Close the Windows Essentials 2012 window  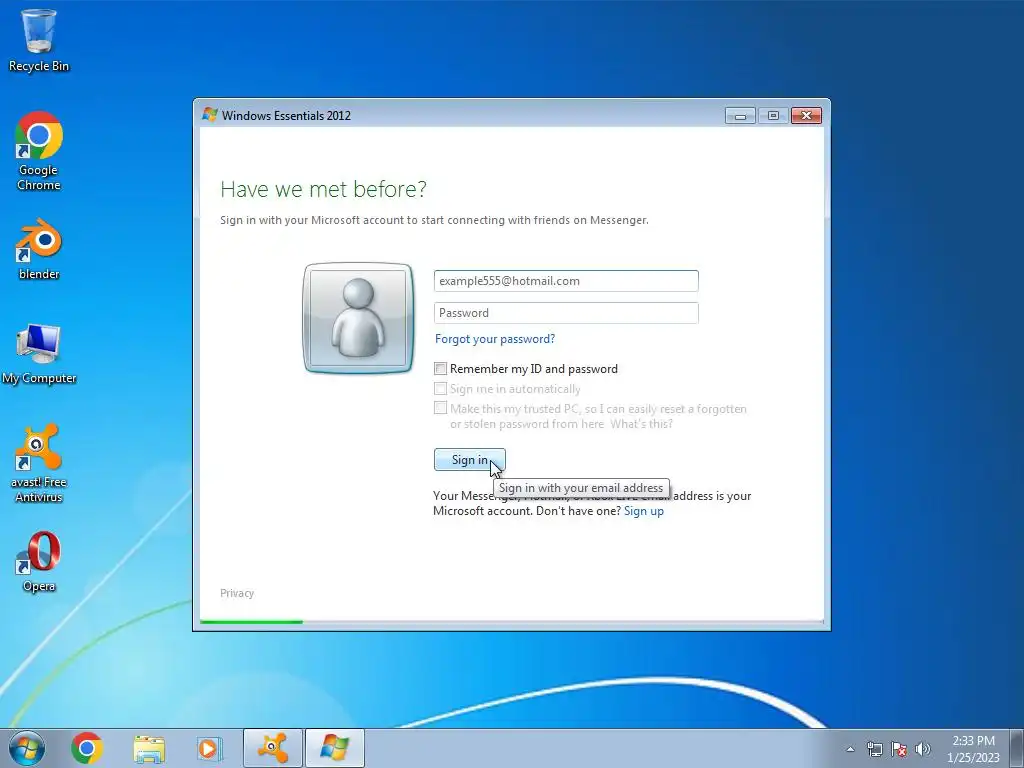click(807, 116)
